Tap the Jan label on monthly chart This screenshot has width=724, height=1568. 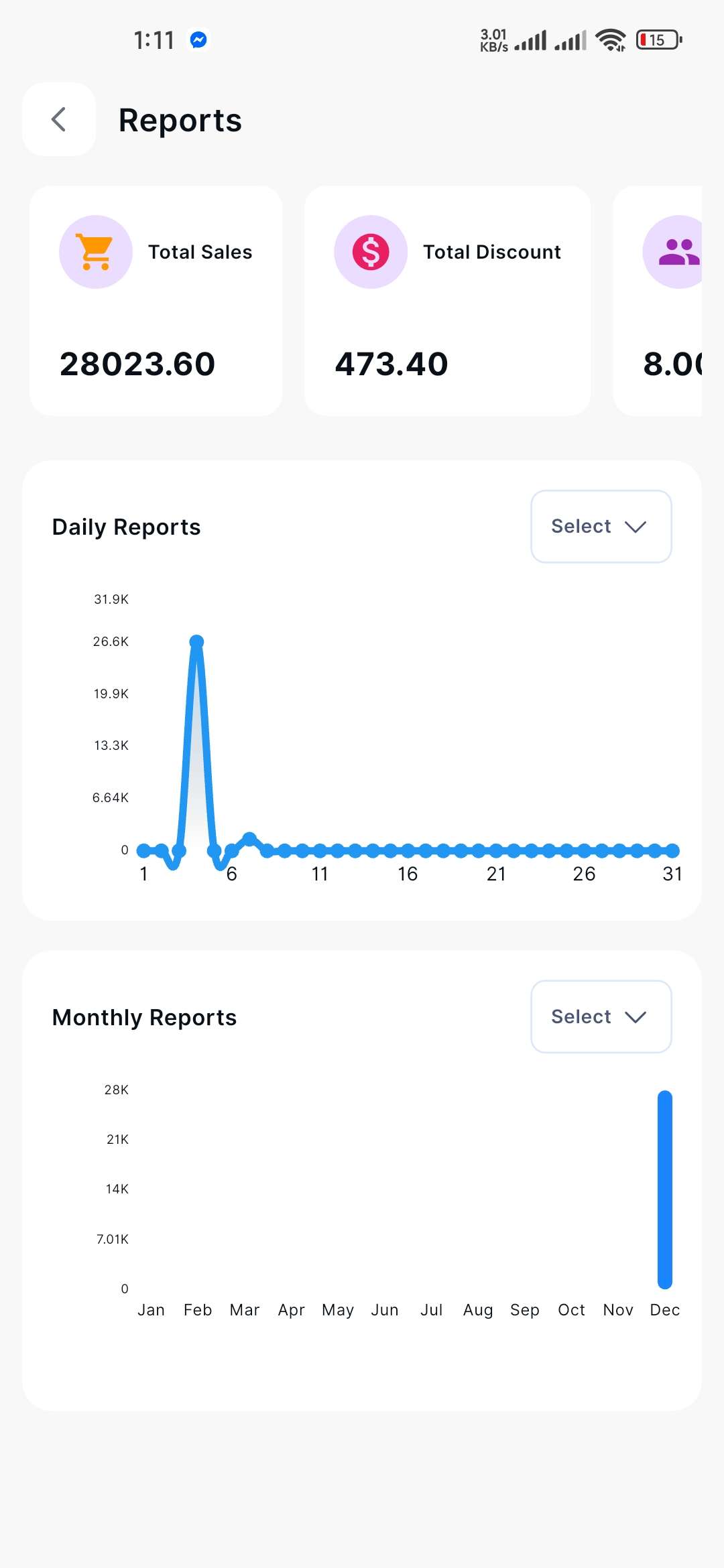pos(151,1310)
